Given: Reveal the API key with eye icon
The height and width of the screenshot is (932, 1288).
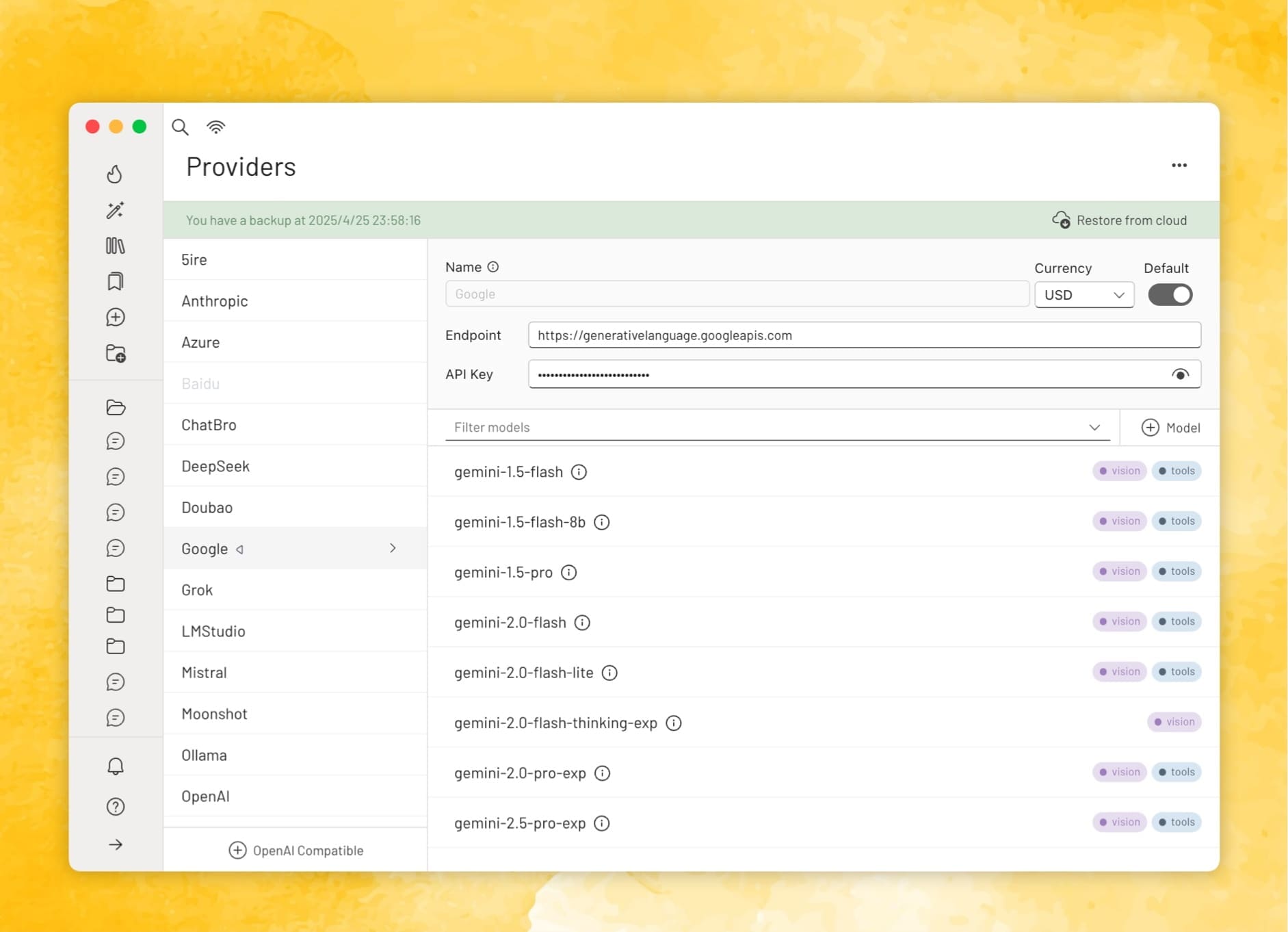Looking at the screenshot, I should tap(1180, 374).
